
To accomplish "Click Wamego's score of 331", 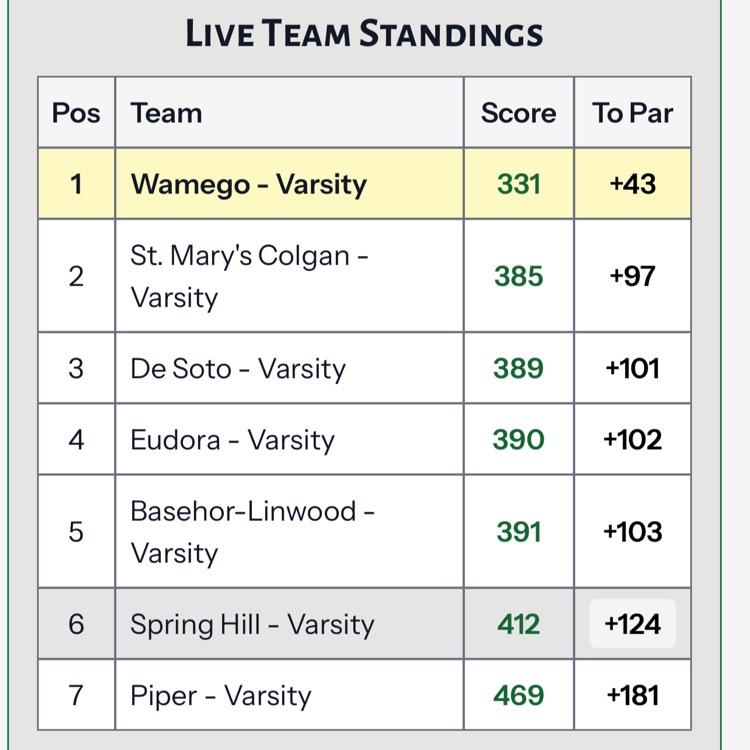I will tap(518, 184).
